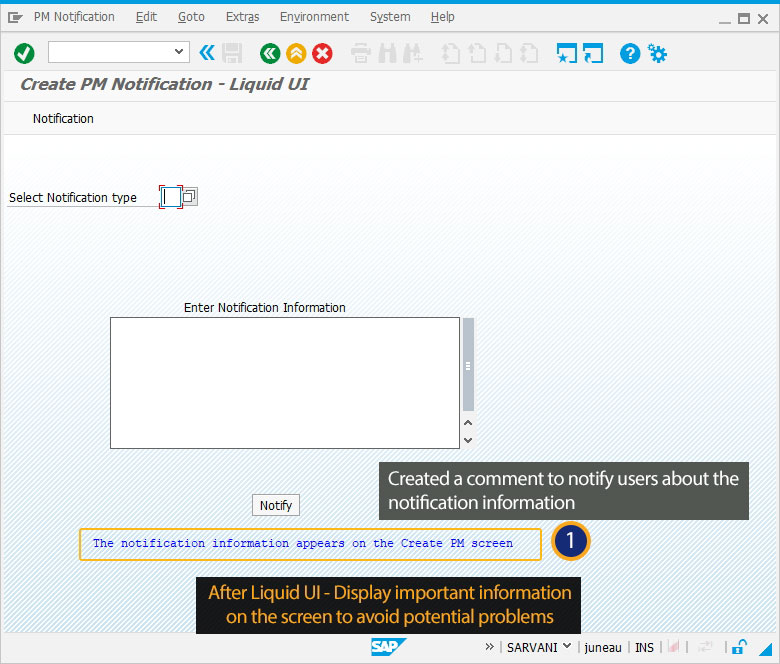
Task: Open the blue Help question icon
Action: [630, 53]
